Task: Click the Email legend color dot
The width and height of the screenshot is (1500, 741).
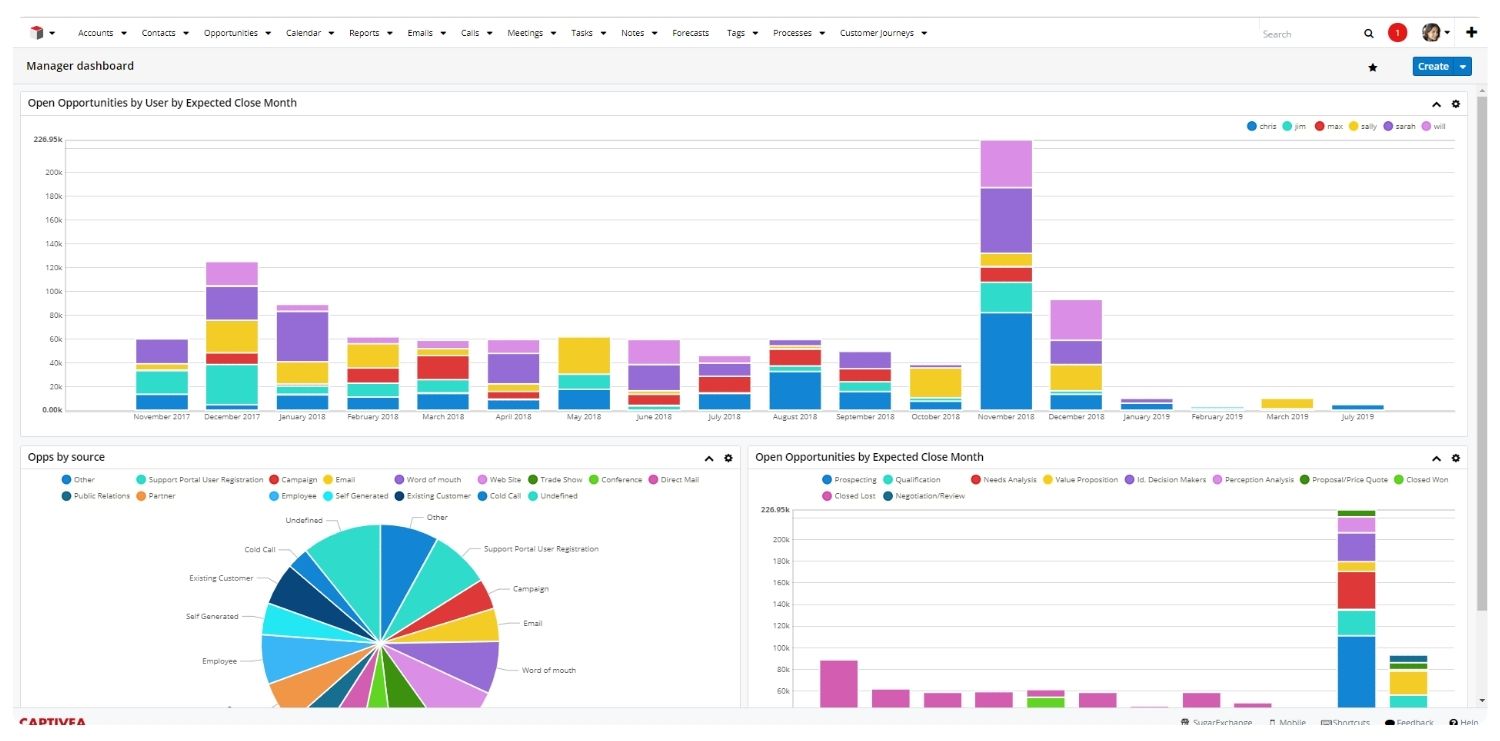Action: point(326,480)
